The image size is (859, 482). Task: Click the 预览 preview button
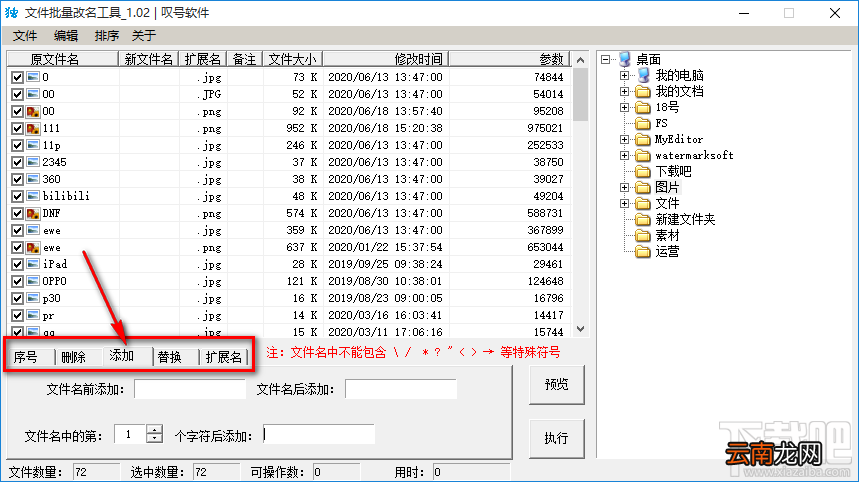coord(557,385)
